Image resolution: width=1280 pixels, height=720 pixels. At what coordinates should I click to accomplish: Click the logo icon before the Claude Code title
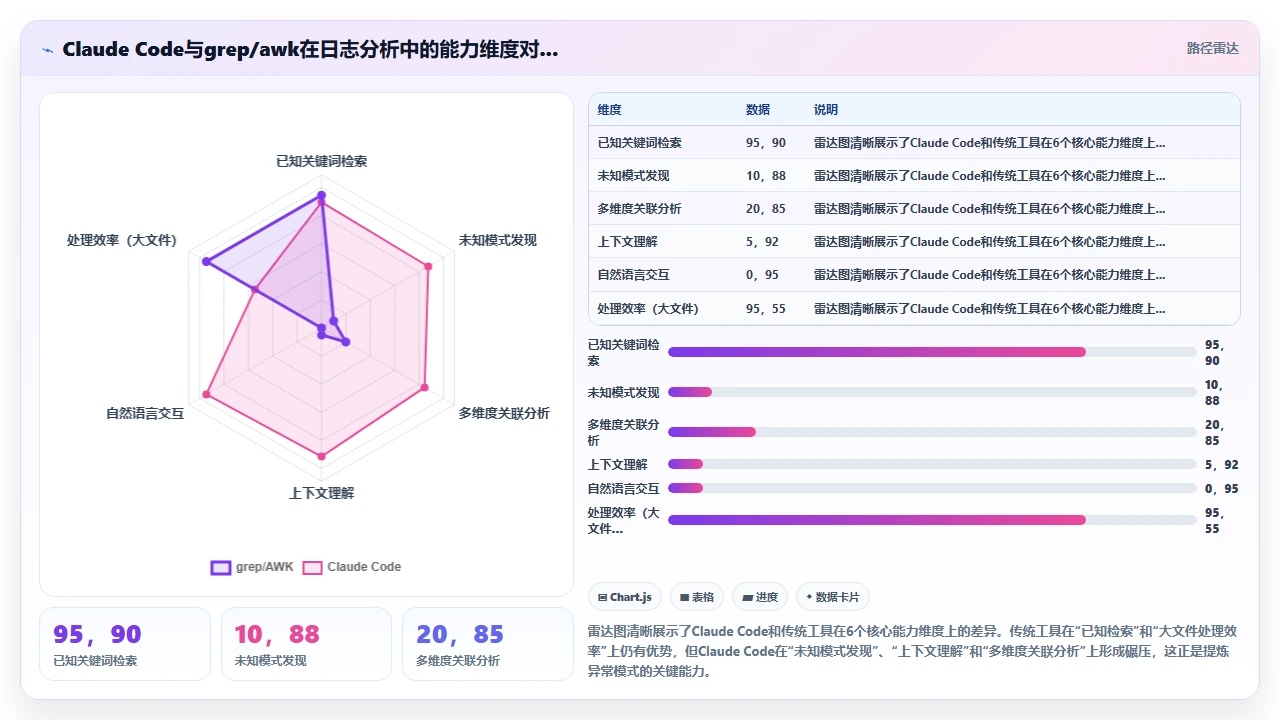tap(47, 49)
